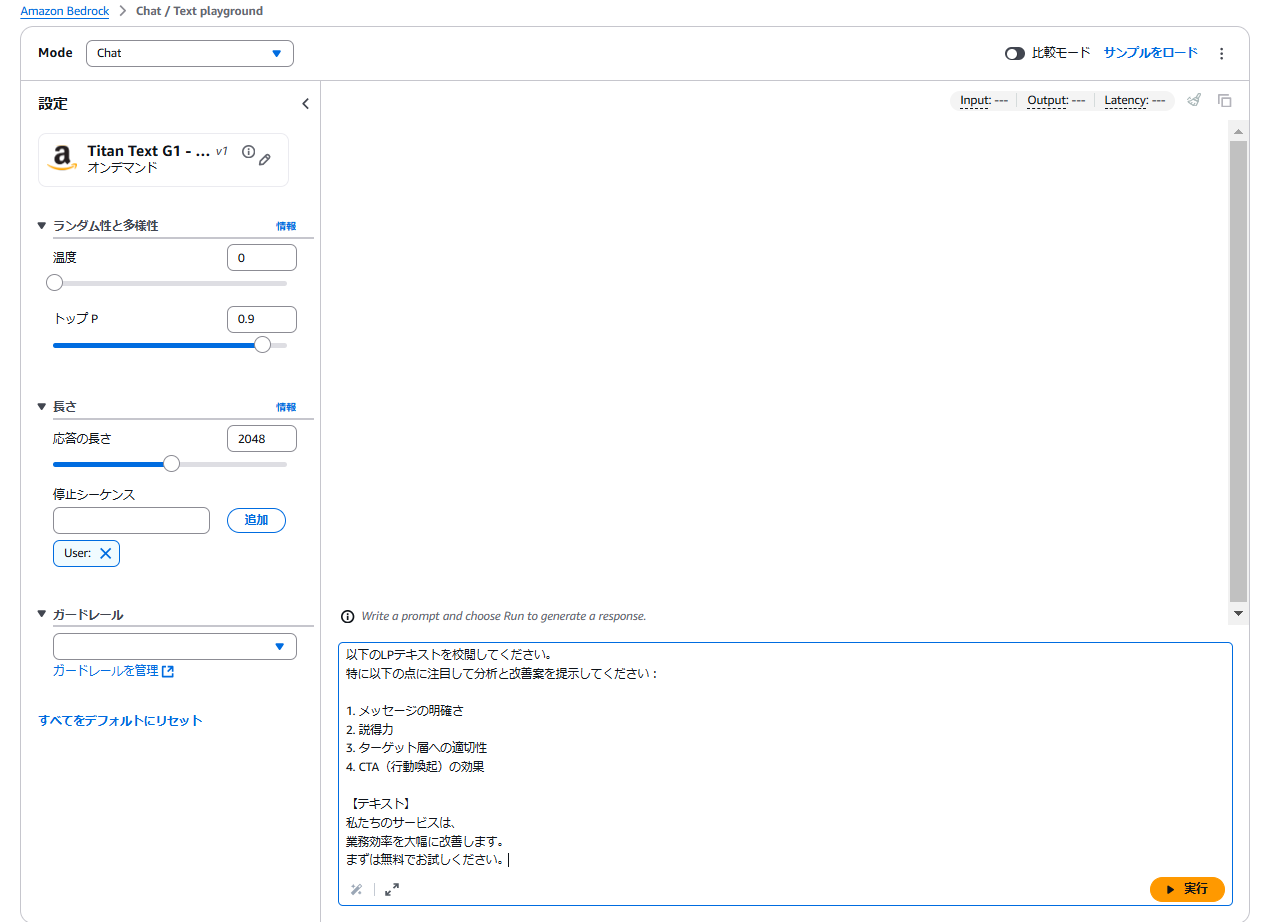
Task: Copy the conversation using the copy icon
Action: (1224, 100)
